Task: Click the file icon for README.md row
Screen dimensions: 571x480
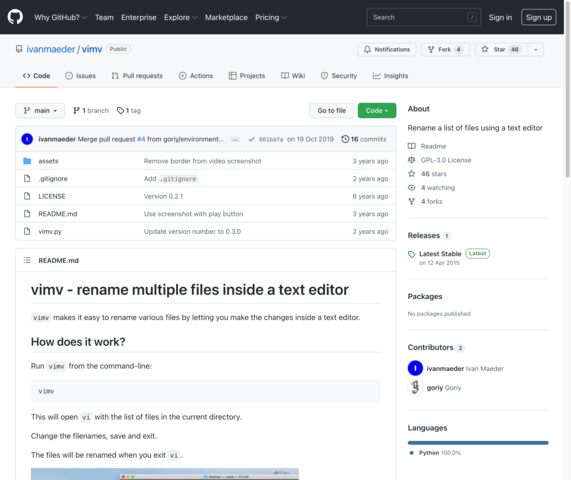Action: pyautogui.click(x=27, y=213)
